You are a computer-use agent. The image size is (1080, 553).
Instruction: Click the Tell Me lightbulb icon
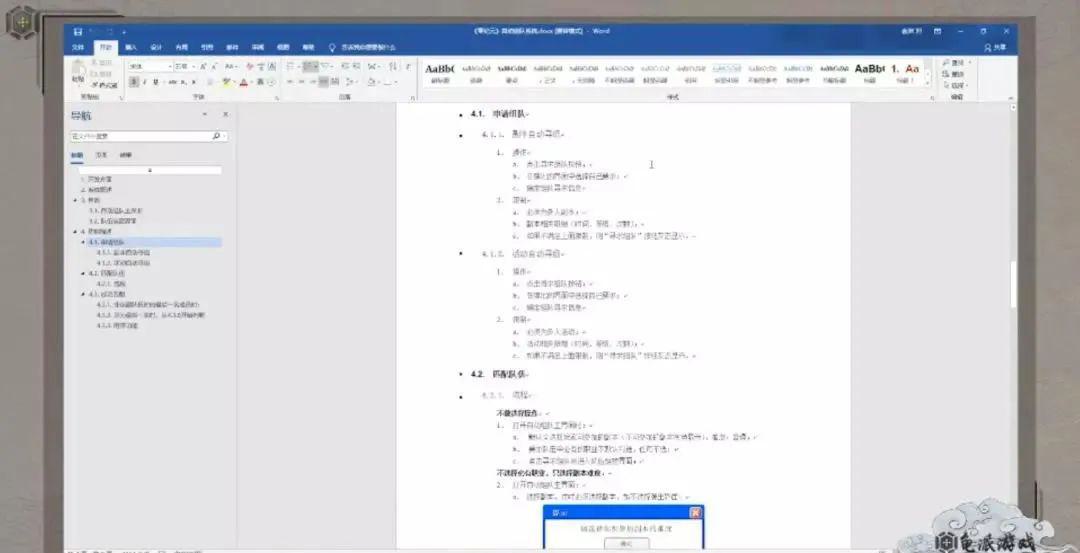332,48
